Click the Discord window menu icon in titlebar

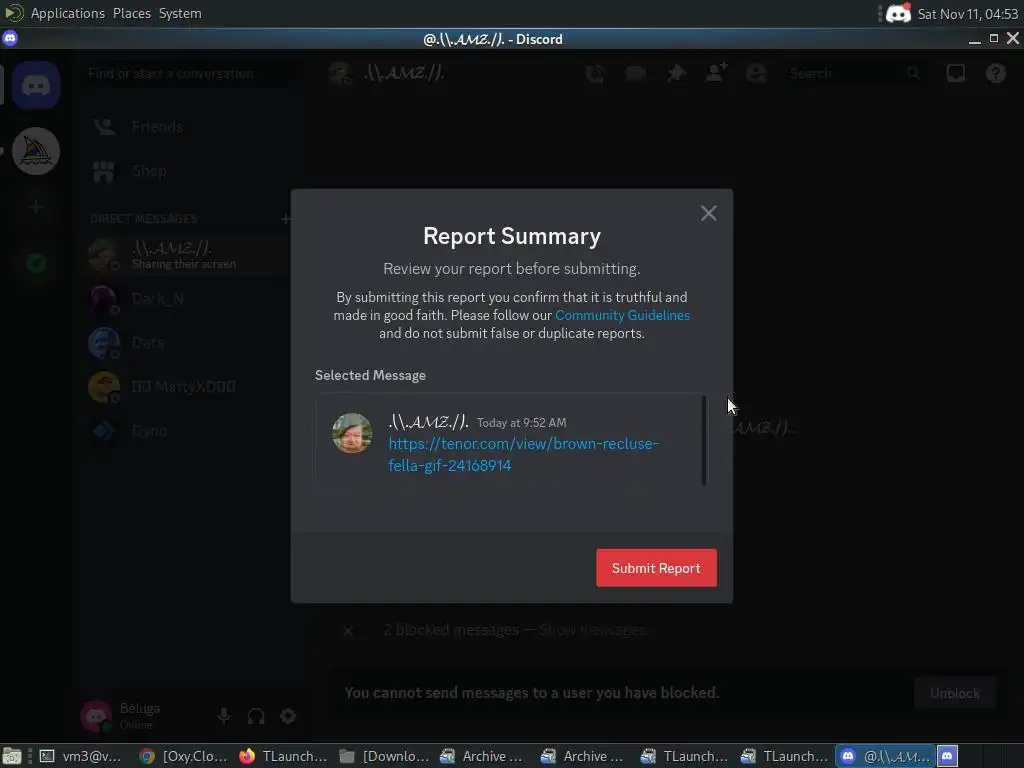(x=10, y=39)
